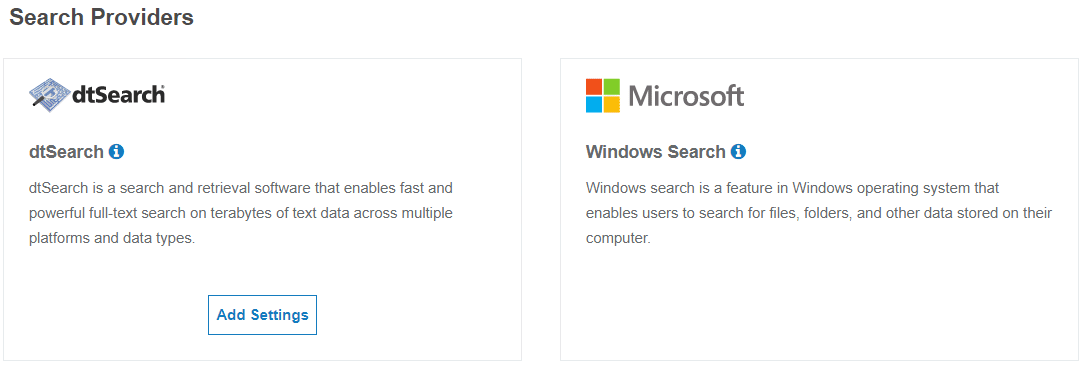This screenshot has width=1083, height=371.
Task: Open Add Settings for dtSearch
Action: coord(262,315)
